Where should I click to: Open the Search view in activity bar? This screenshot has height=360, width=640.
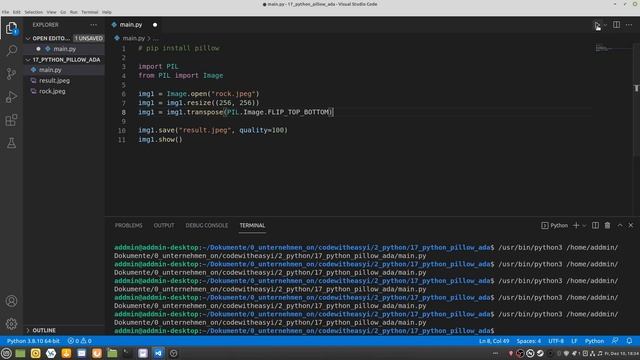[x=11, y=51]
